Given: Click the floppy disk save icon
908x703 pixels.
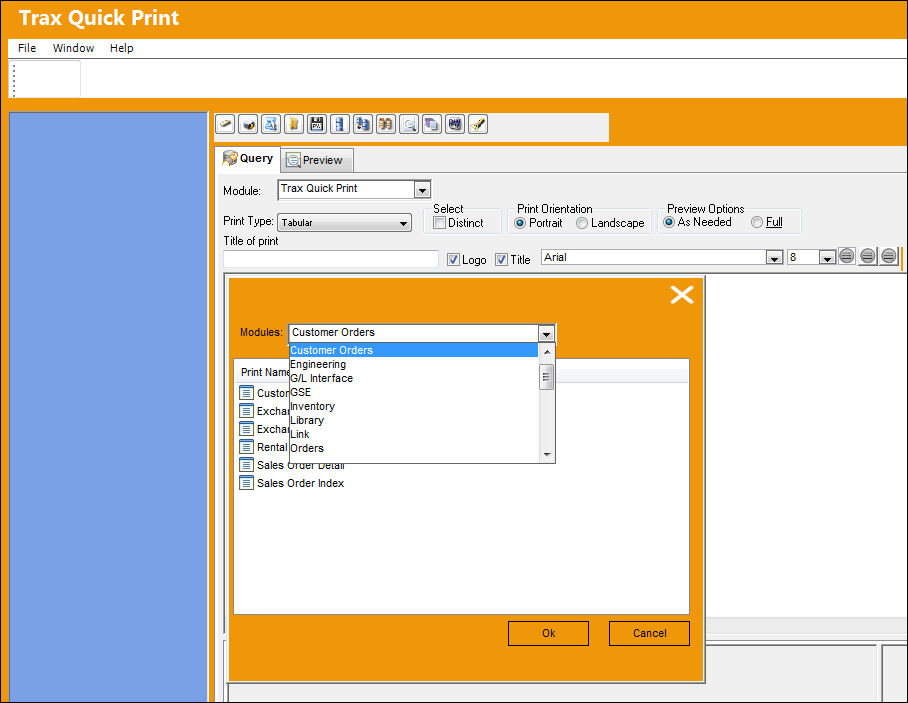Looking at the screenshot, I should [317, 124].
